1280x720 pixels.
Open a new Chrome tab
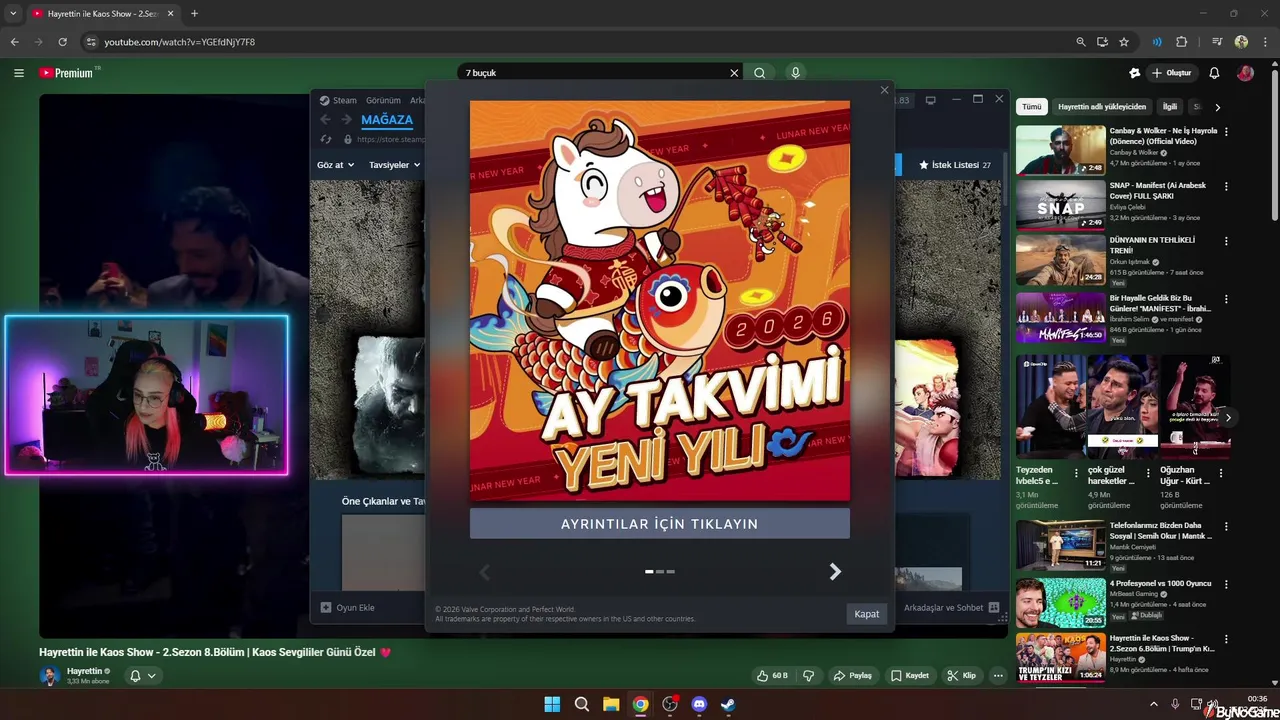[194, 13]
